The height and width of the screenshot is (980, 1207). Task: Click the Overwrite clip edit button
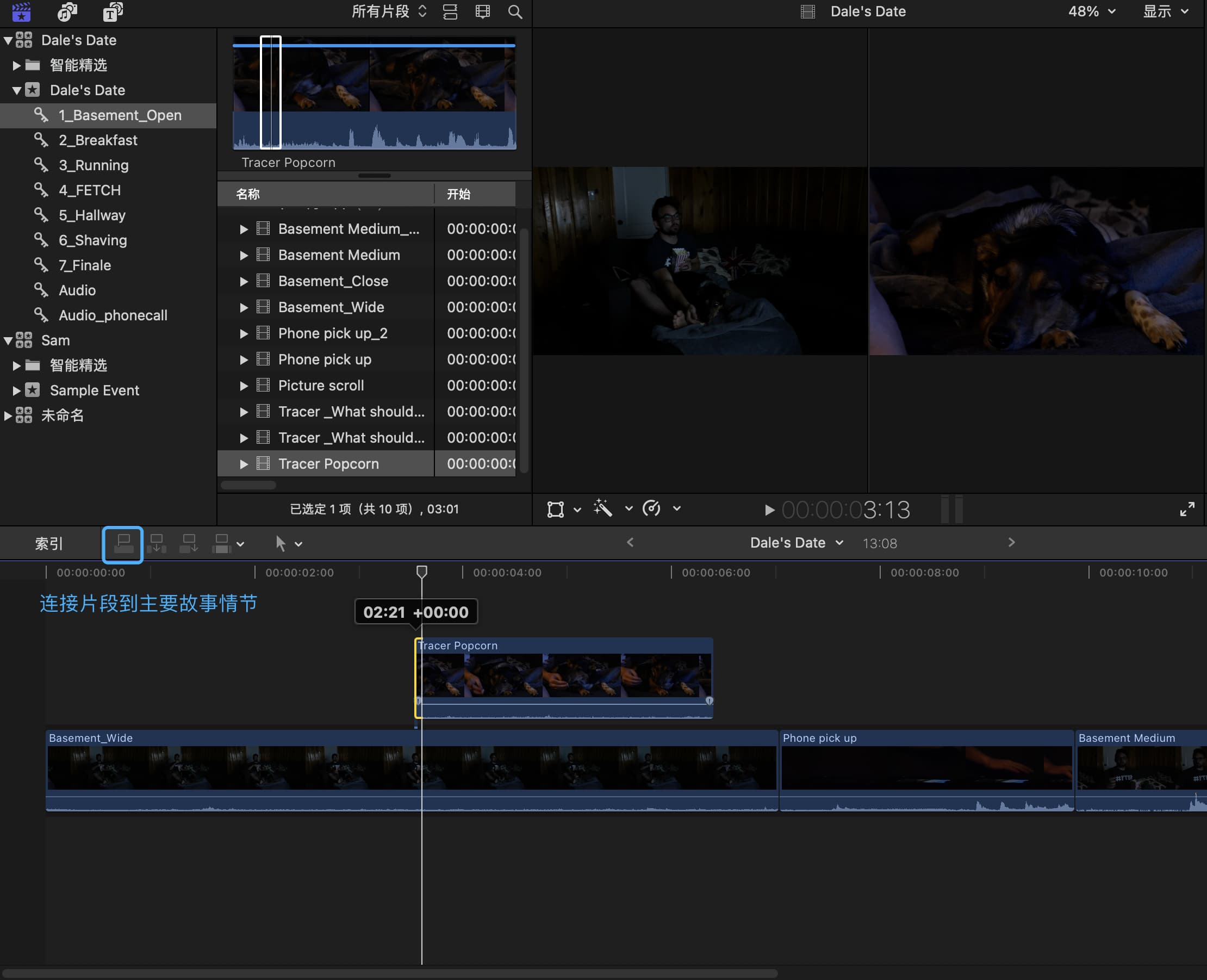click(x=221, y=544)
